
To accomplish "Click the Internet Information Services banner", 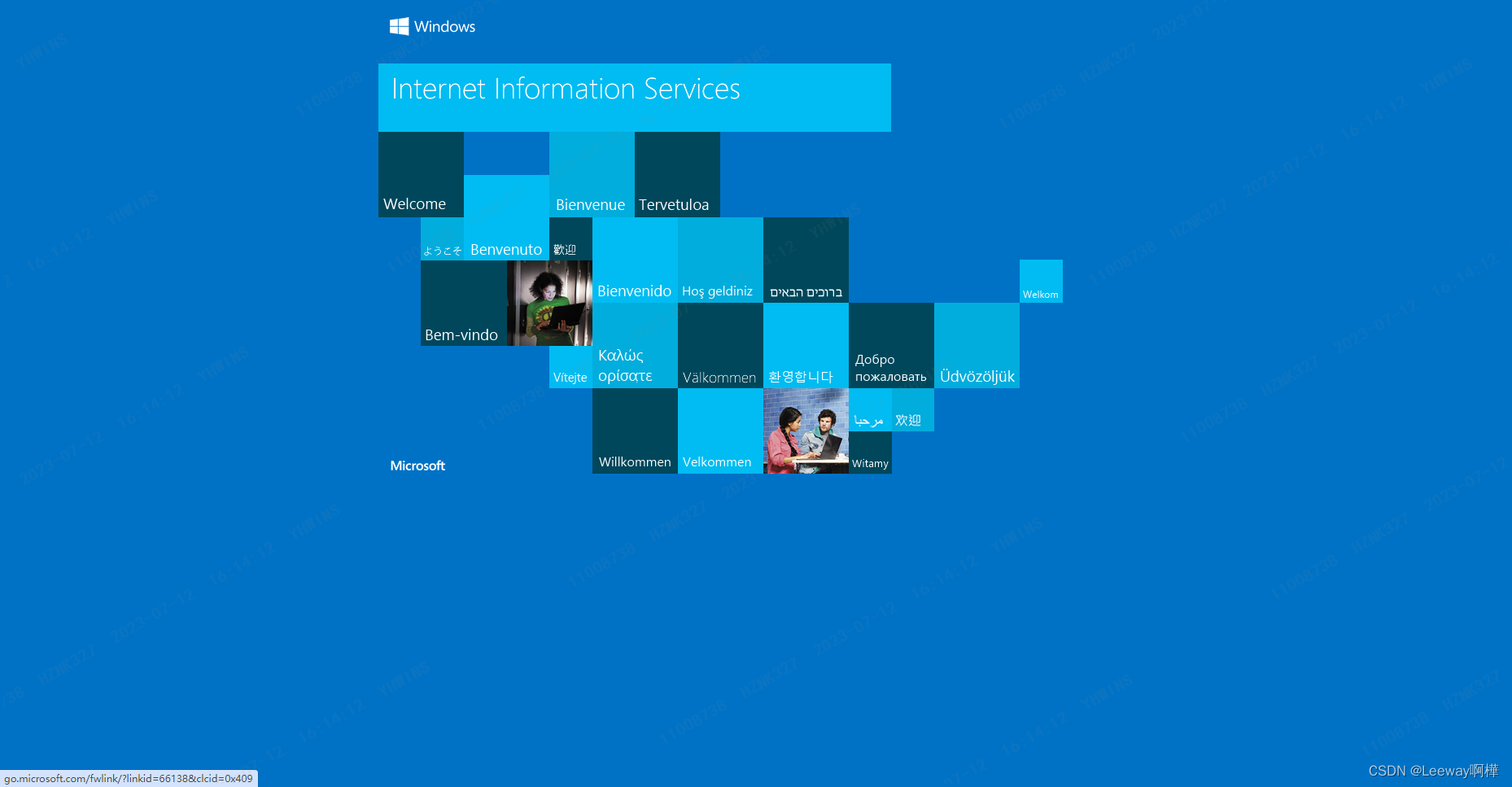I will (x=635, y=98).
